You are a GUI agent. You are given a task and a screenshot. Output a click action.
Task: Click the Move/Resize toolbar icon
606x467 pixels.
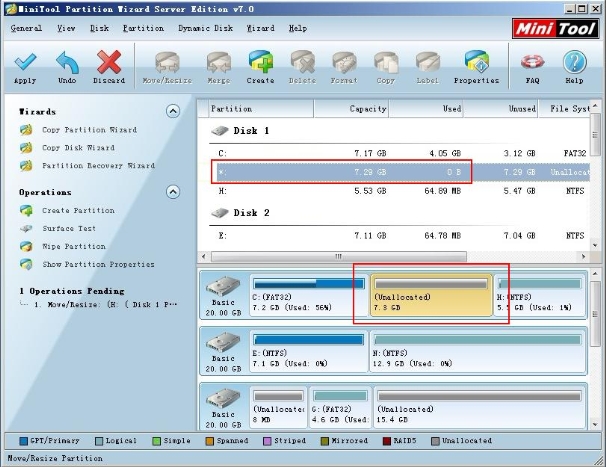(167, 63)
